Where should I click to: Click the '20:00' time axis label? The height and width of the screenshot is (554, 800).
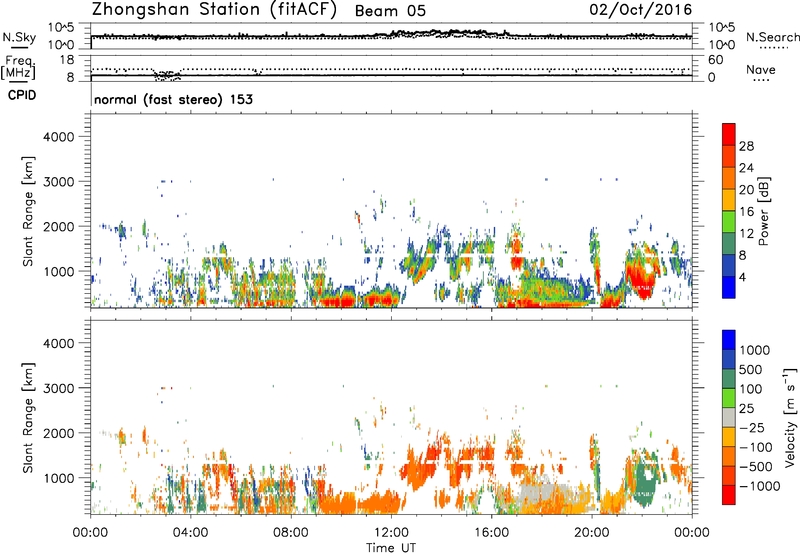coord(592,533)
